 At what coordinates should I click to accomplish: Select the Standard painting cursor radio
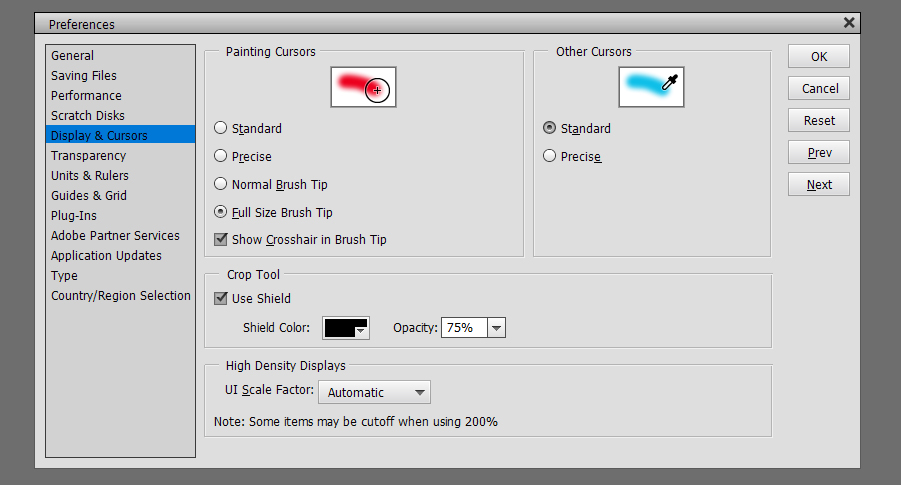[x=221, y=128]
